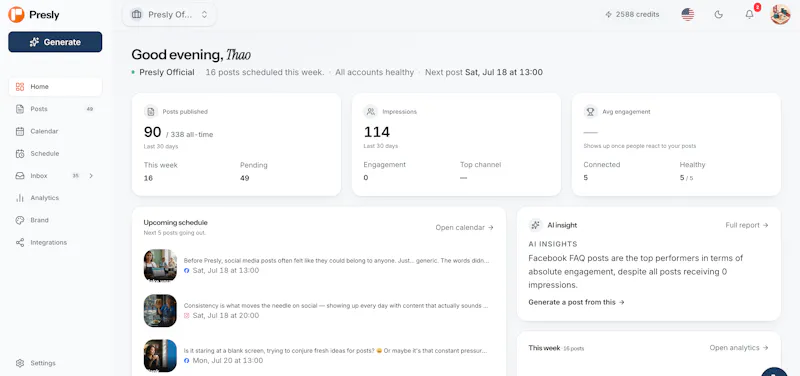Click the Posts published document icon
800x376 pixels.
[151, 111]
